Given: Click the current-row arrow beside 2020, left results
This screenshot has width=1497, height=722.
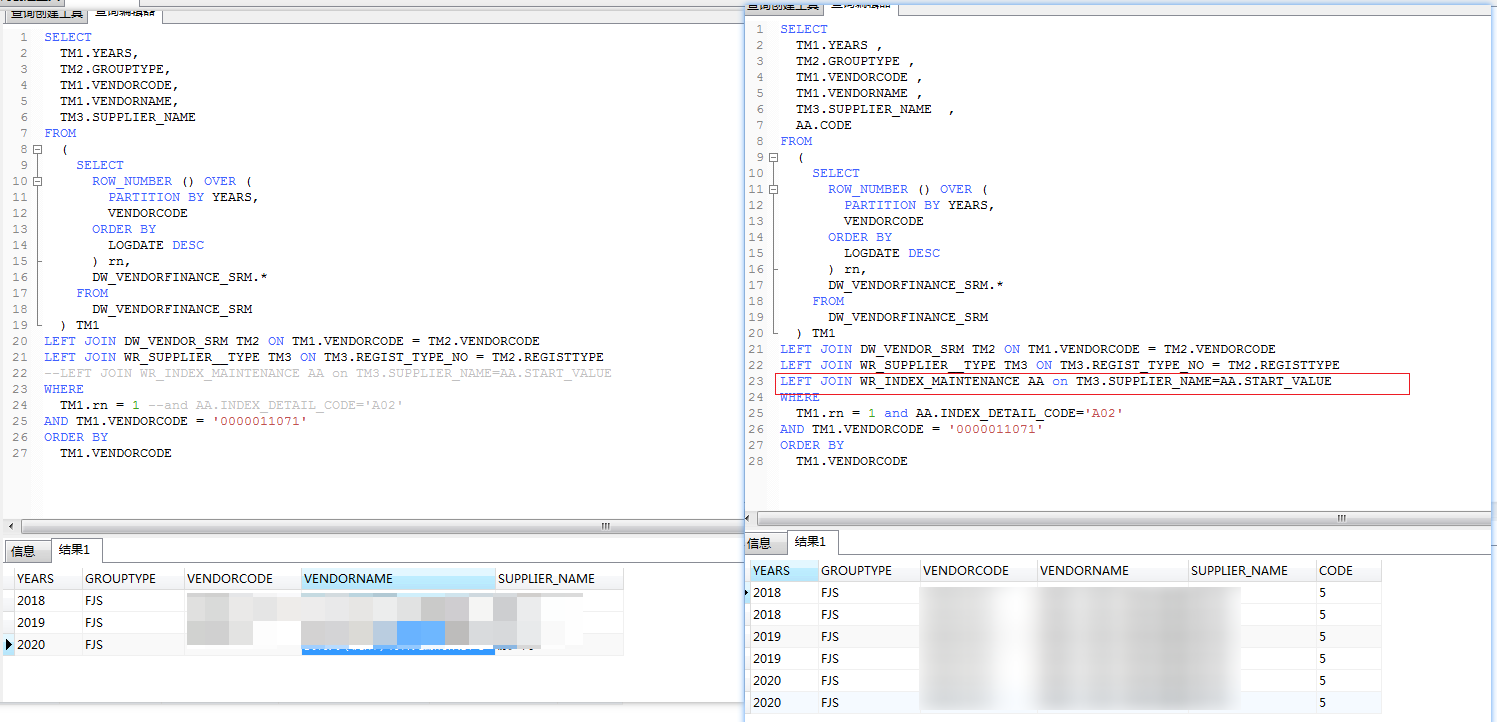Looking at the screenshot, I should [x=9, y=645].
